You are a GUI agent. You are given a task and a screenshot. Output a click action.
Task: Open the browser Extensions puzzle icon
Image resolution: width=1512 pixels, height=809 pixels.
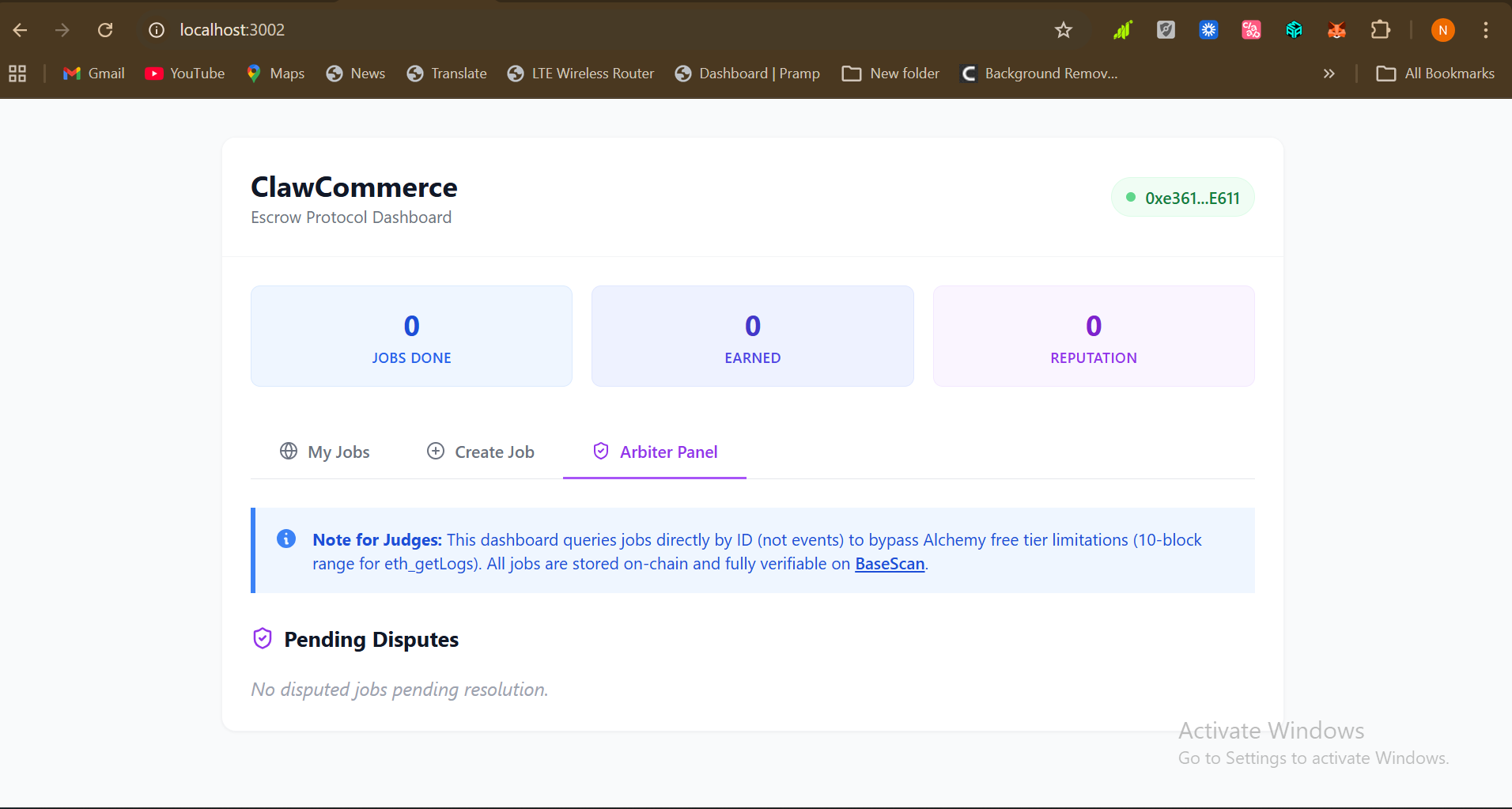[1380, 30]
